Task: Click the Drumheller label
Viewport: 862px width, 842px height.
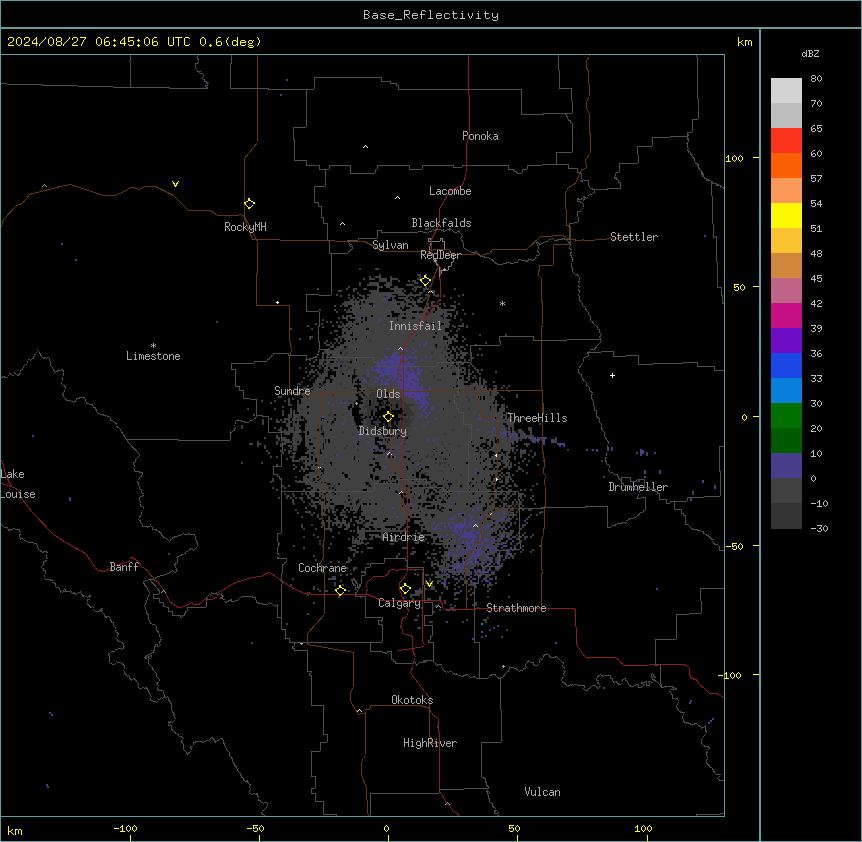Action: tap(638, 487)
